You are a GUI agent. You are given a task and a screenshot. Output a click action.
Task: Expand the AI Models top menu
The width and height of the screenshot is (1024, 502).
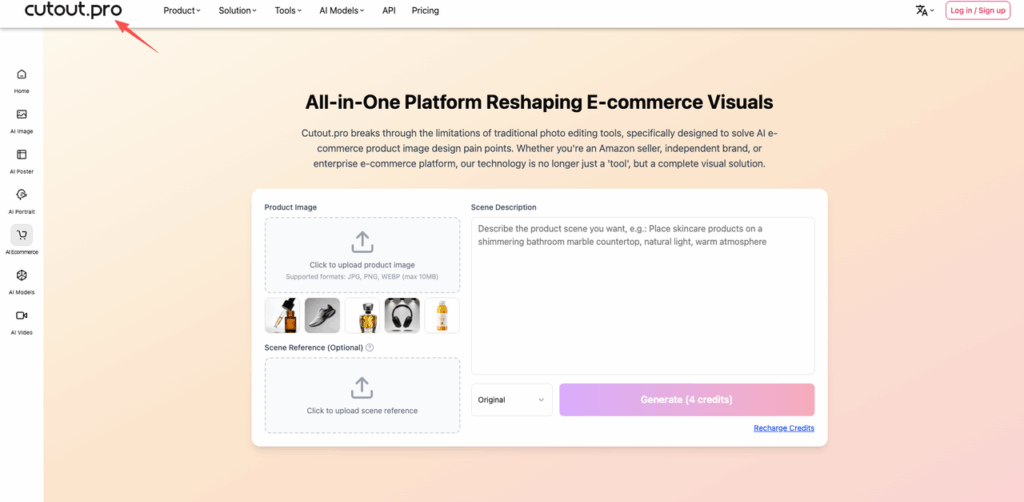pyautogui.click(x=342, y=10)
